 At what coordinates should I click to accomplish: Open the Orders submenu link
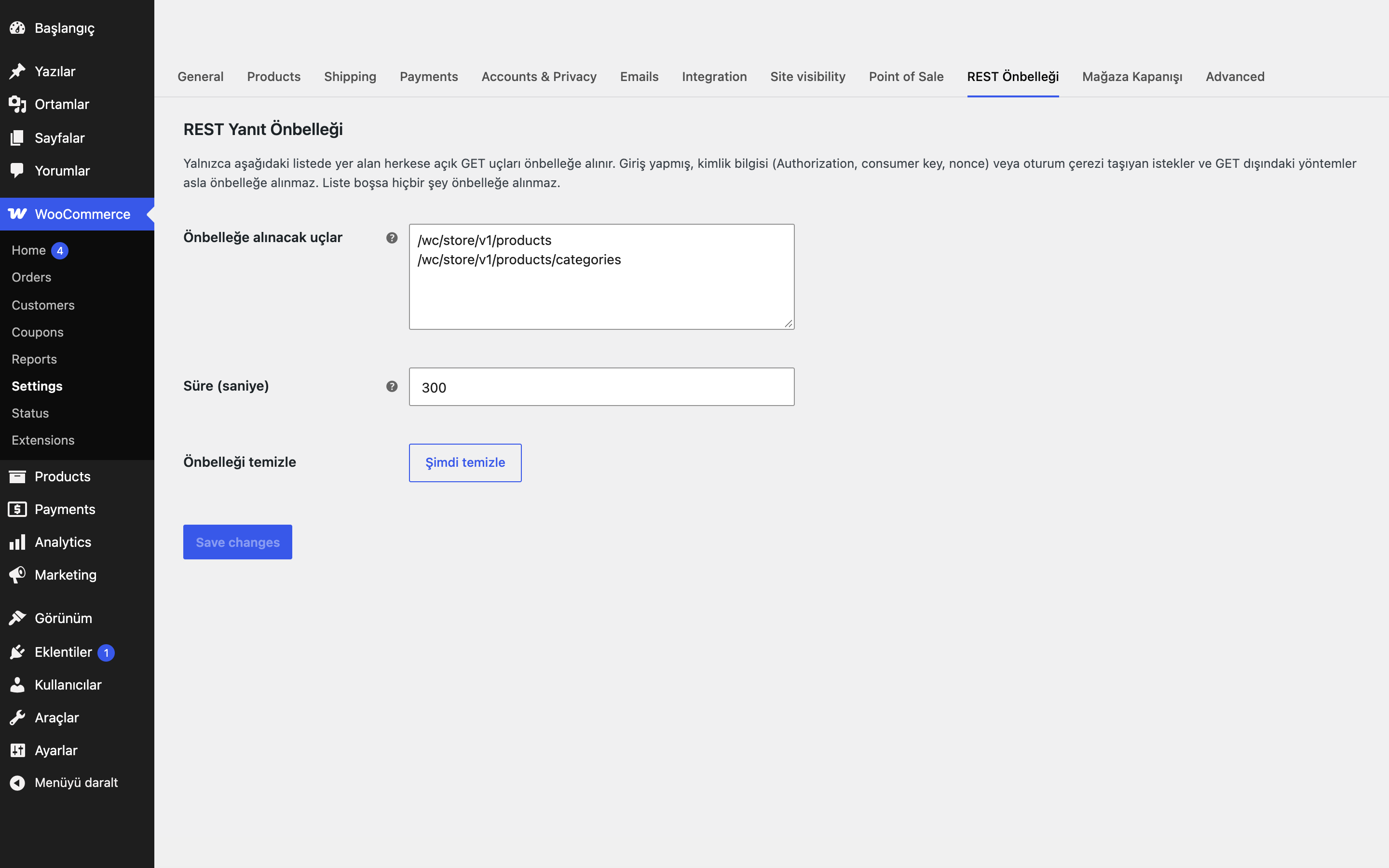coord(31,277)
